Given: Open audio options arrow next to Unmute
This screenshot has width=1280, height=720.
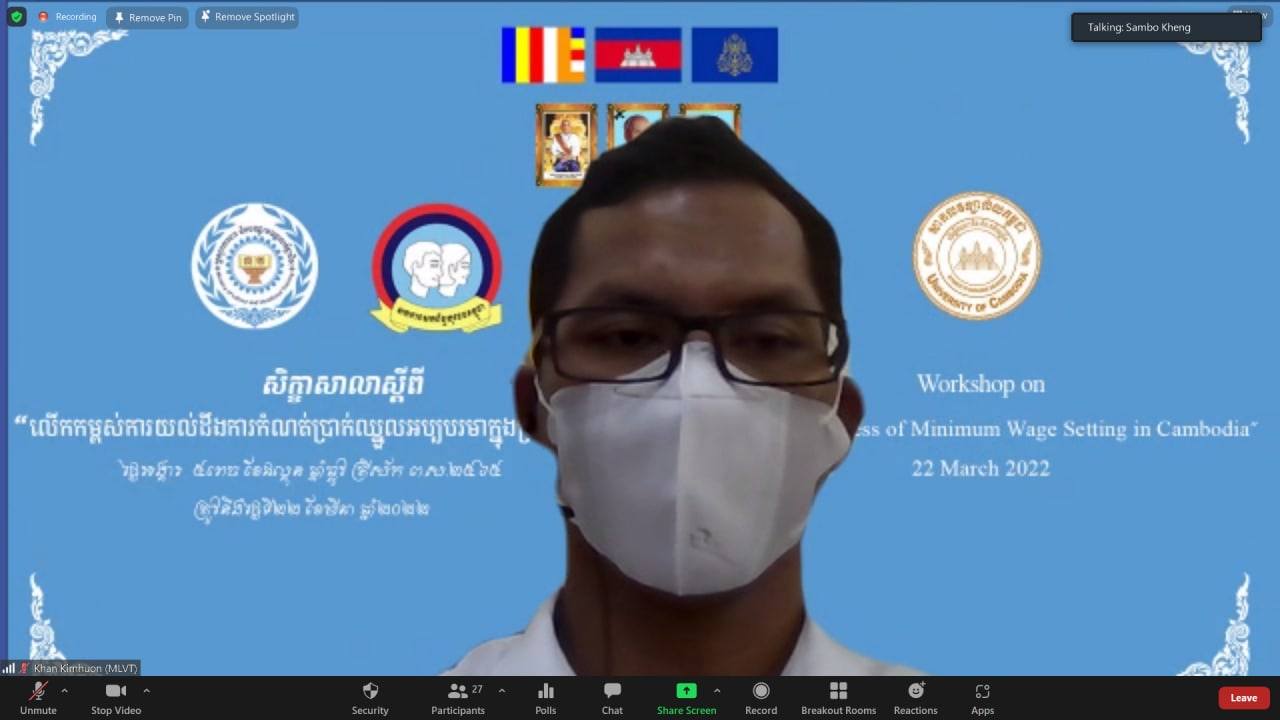Looking at the screenshot, I should tap(65, 691).
